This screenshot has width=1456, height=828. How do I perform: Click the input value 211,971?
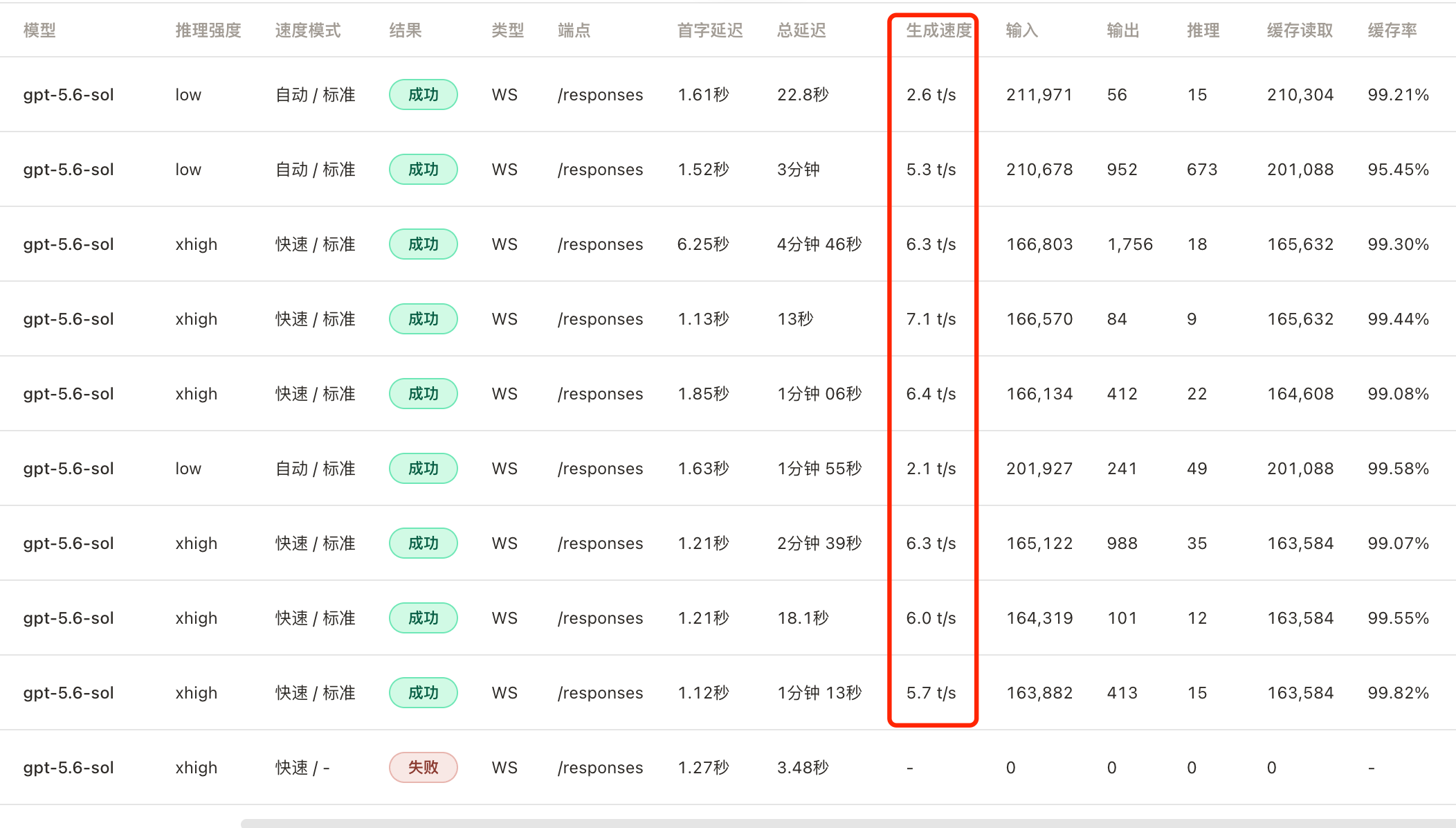[1039, 95]
